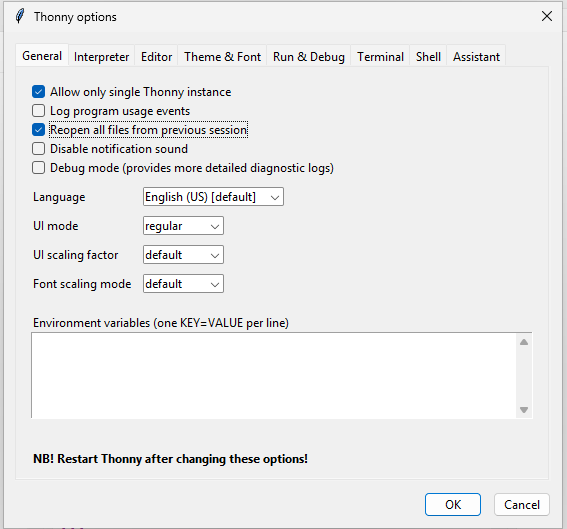
Task: Go to the Theme & Font tab
Action: coord(222,57)
